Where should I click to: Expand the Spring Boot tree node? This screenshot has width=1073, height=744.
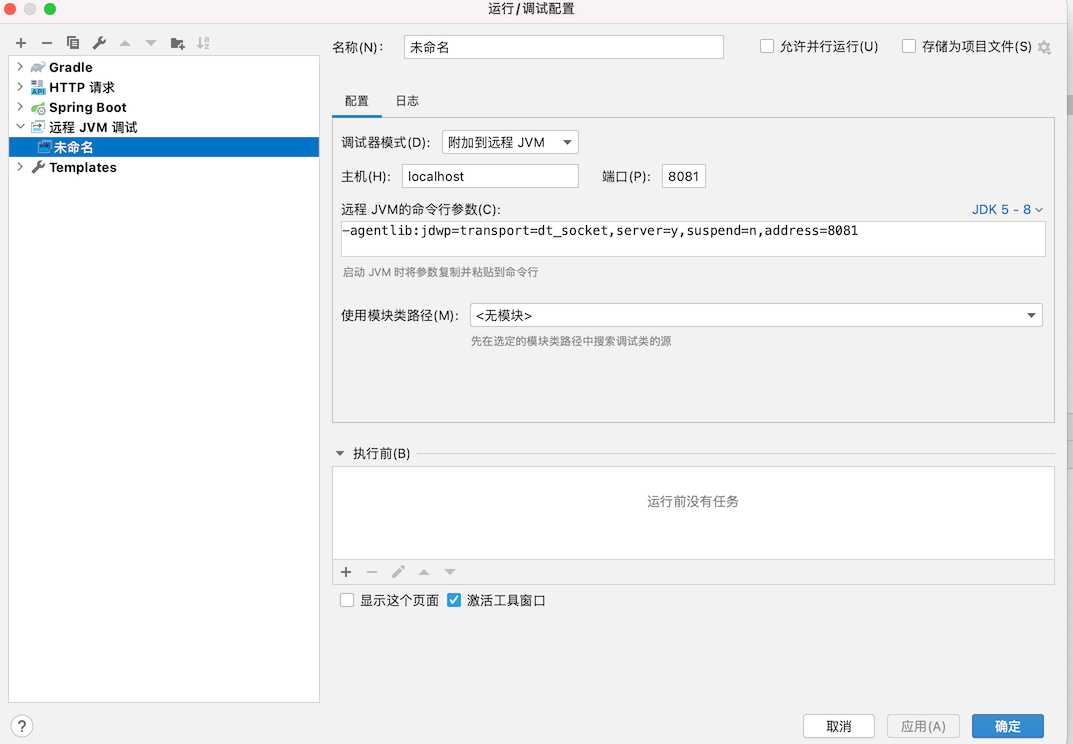point(20,107)
